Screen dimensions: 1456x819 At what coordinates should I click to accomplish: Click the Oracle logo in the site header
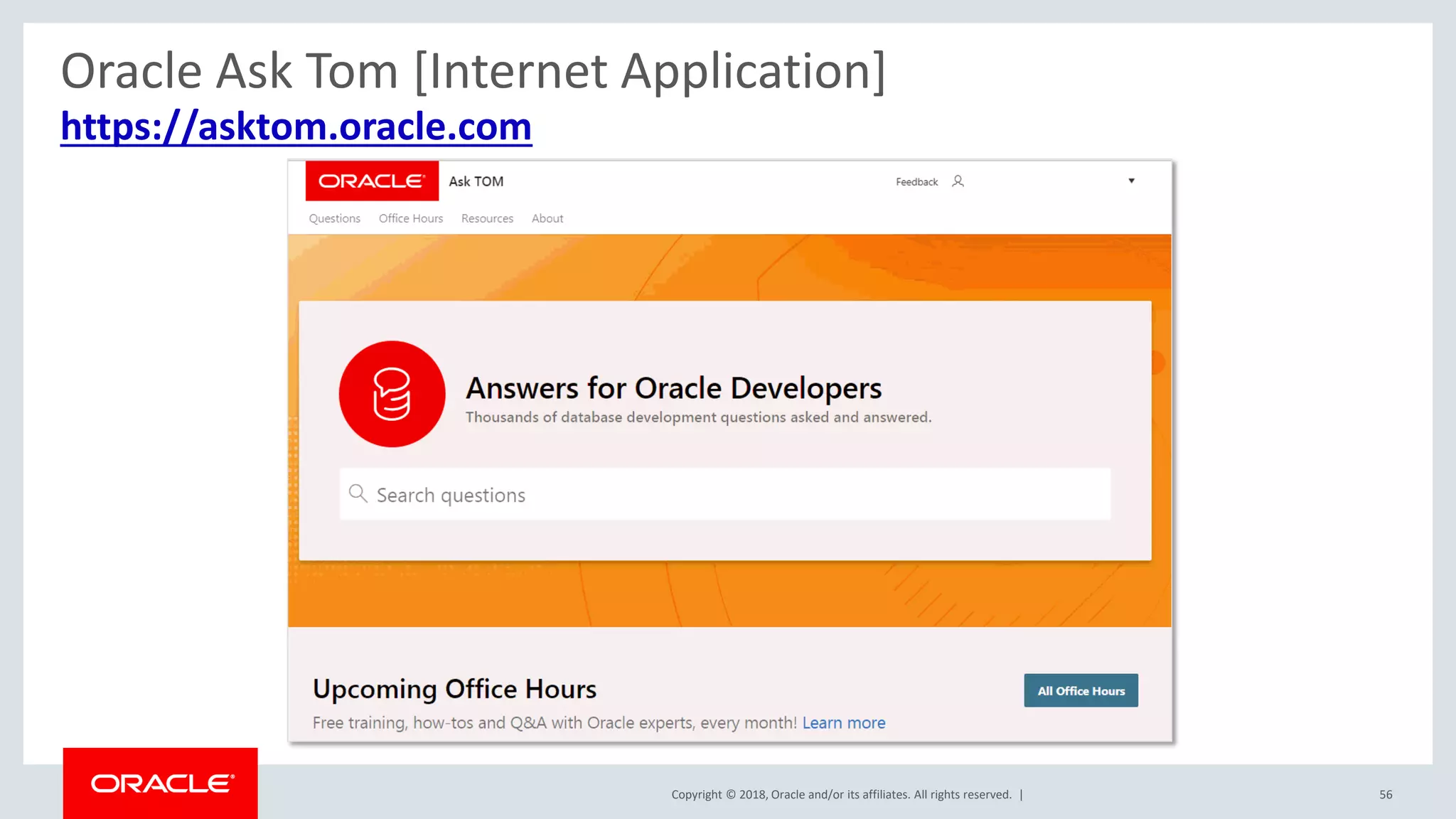372,181
